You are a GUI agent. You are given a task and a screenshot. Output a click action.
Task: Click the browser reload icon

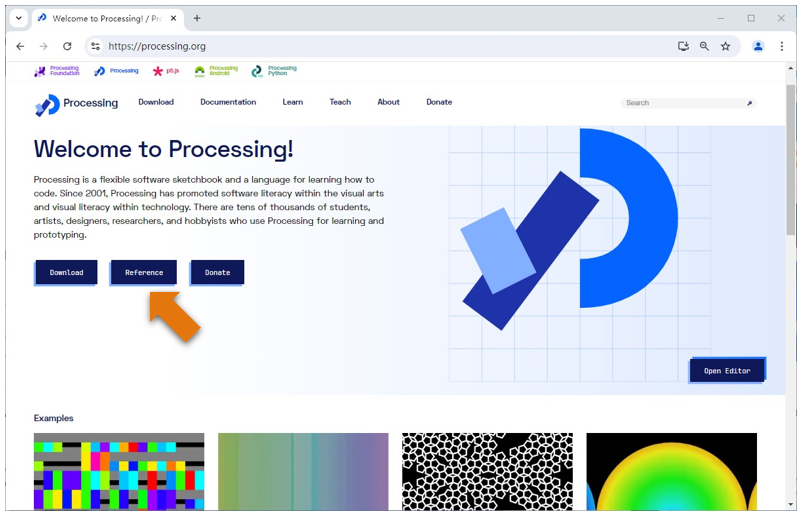coord(67,46)
